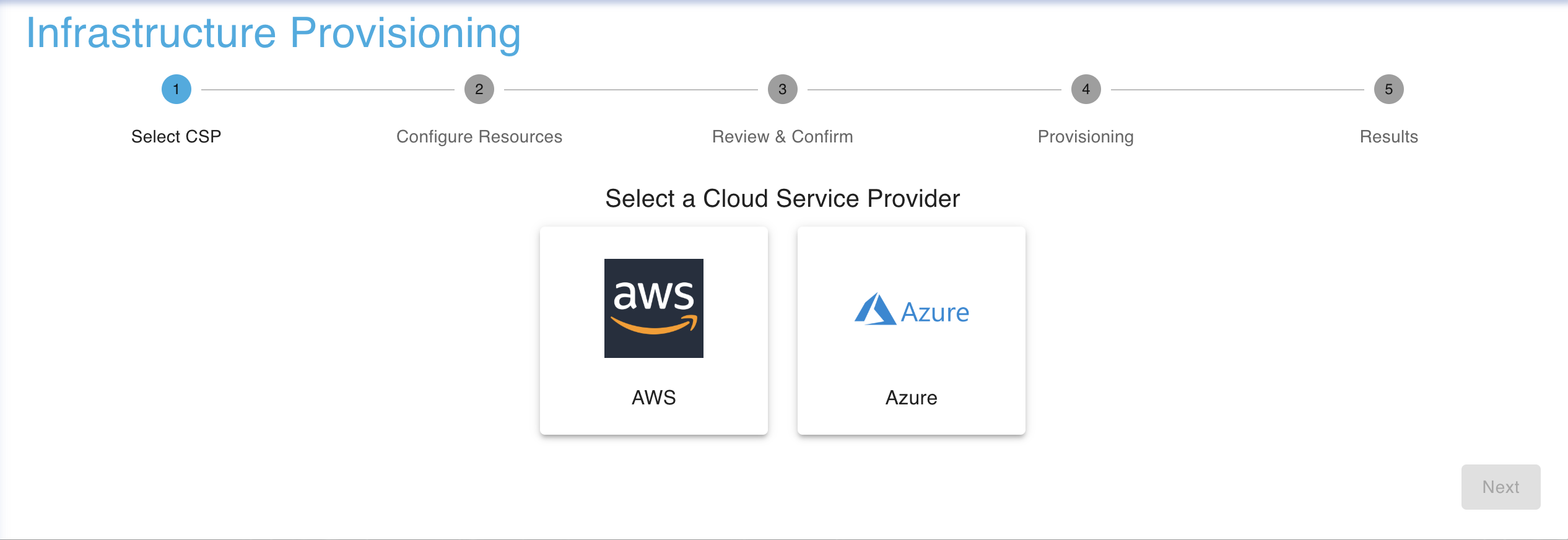The height and width of the screenshot is (540, 1568).
Task: Click the step 2 circle indicator
Action: (x=479, y=88)
